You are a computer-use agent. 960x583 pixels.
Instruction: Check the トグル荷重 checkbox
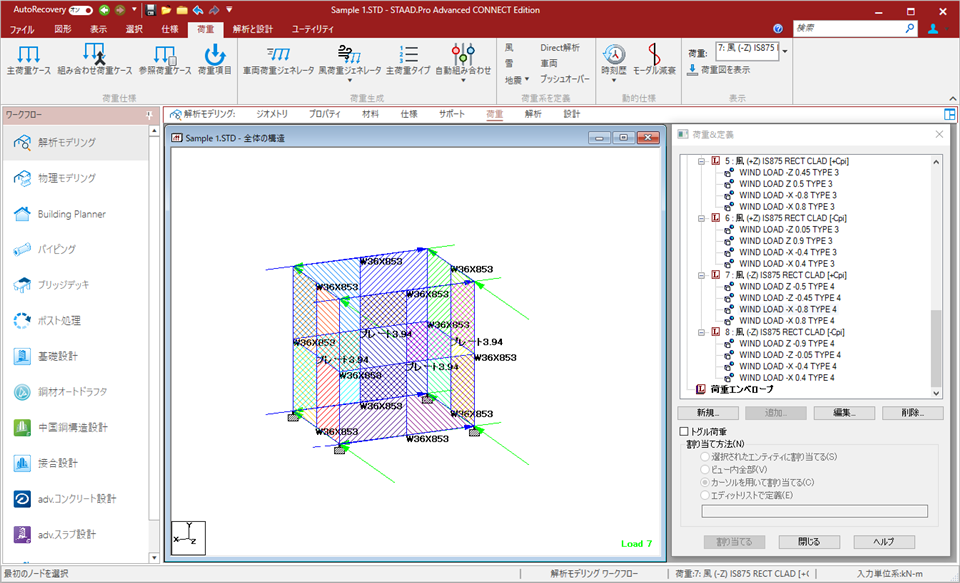pyautogui.click(x=684, y=432)
